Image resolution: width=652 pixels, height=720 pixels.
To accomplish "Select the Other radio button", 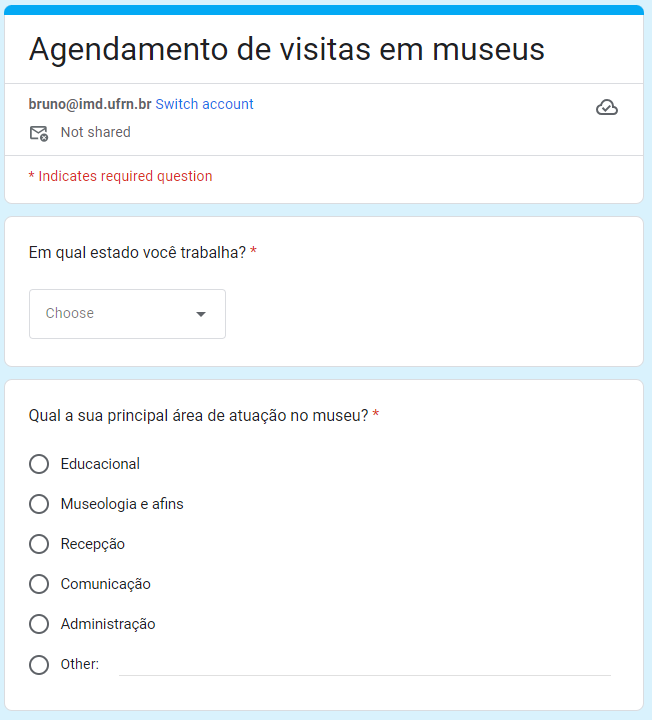I will pos(39,664).
